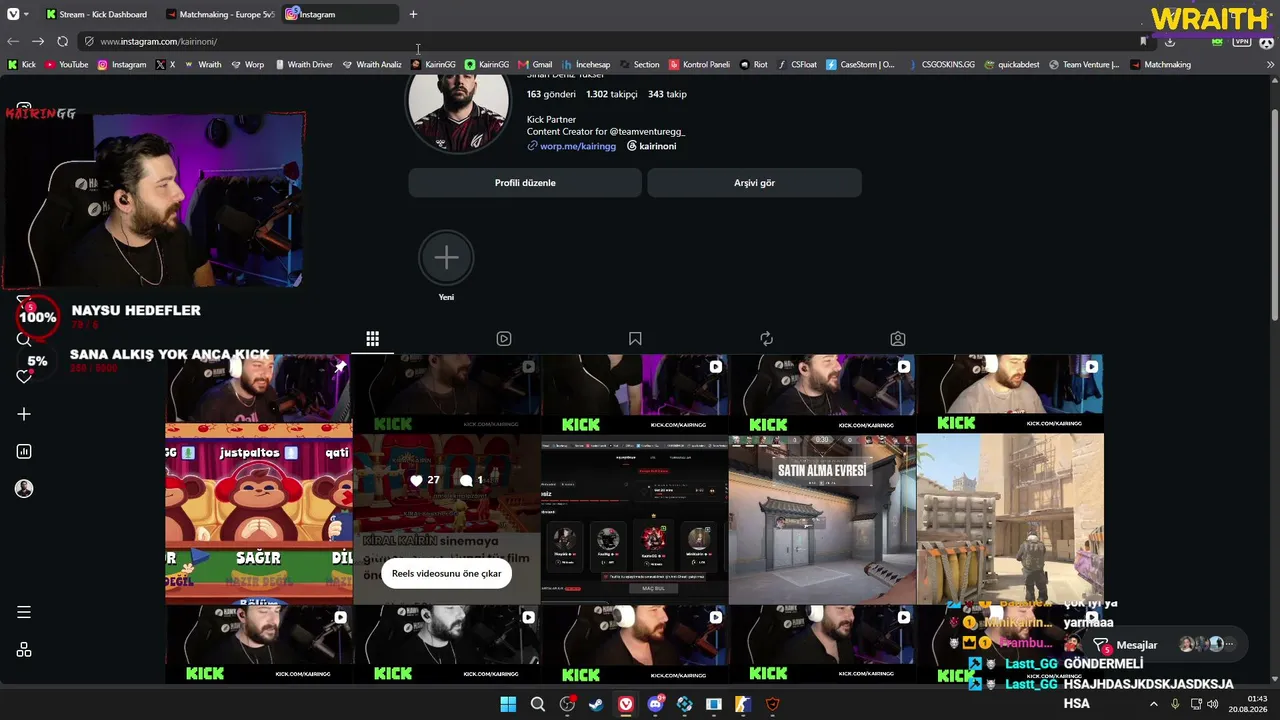Open profile via sidebar avatar icon
The width and height of the screenshot is (1280, 720).
[24, 489]
